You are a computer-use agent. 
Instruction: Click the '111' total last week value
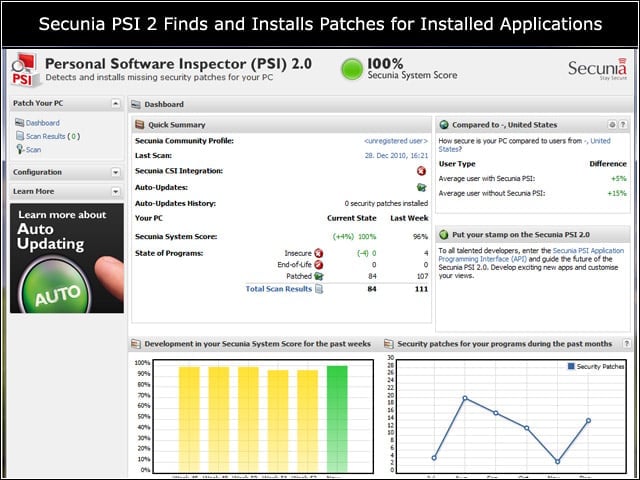(x=421, y=289)
